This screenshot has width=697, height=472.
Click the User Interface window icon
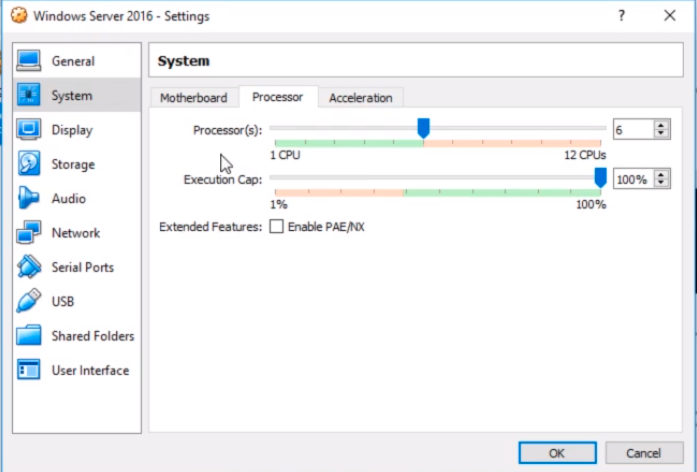click(x=29, y=370)
